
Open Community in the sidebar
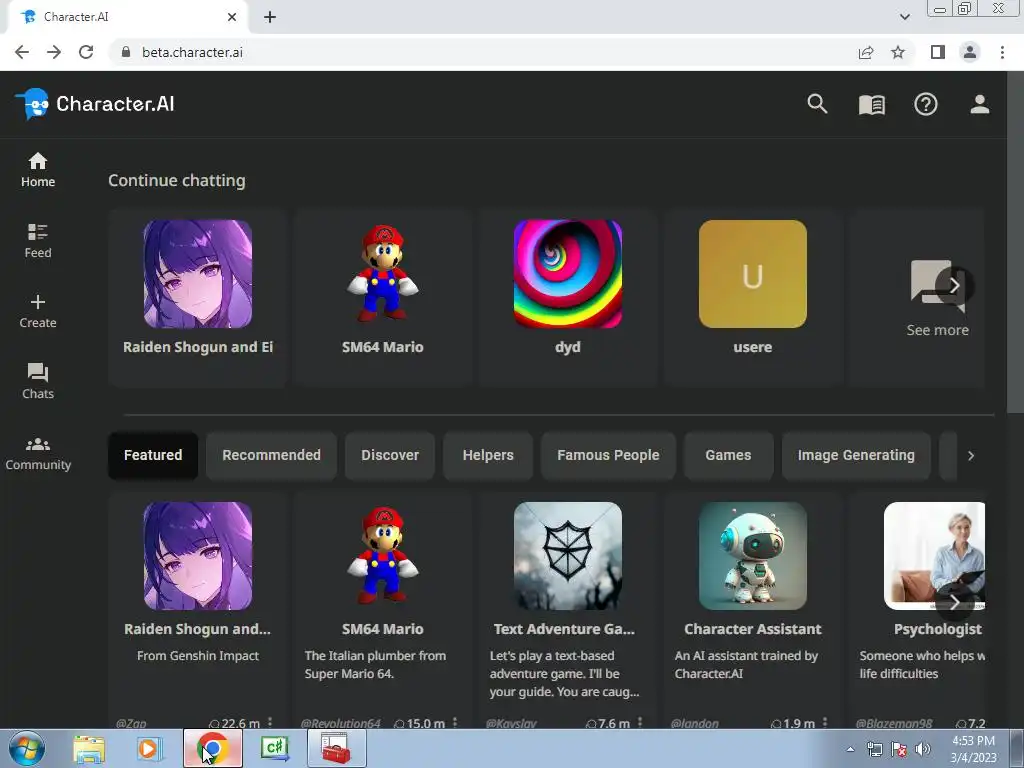[x=38, y=453]
